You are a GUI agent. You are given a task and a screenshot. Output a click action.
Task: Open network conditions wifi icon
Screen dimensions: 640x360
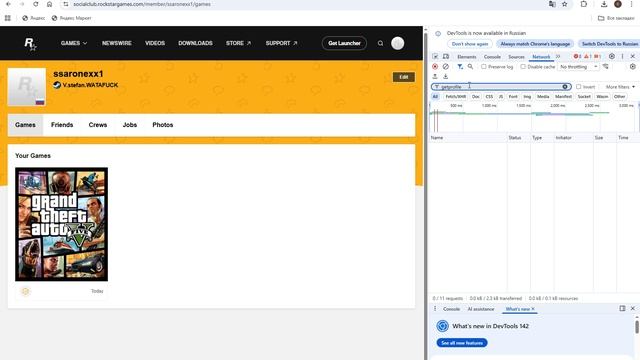click(606, 67)
